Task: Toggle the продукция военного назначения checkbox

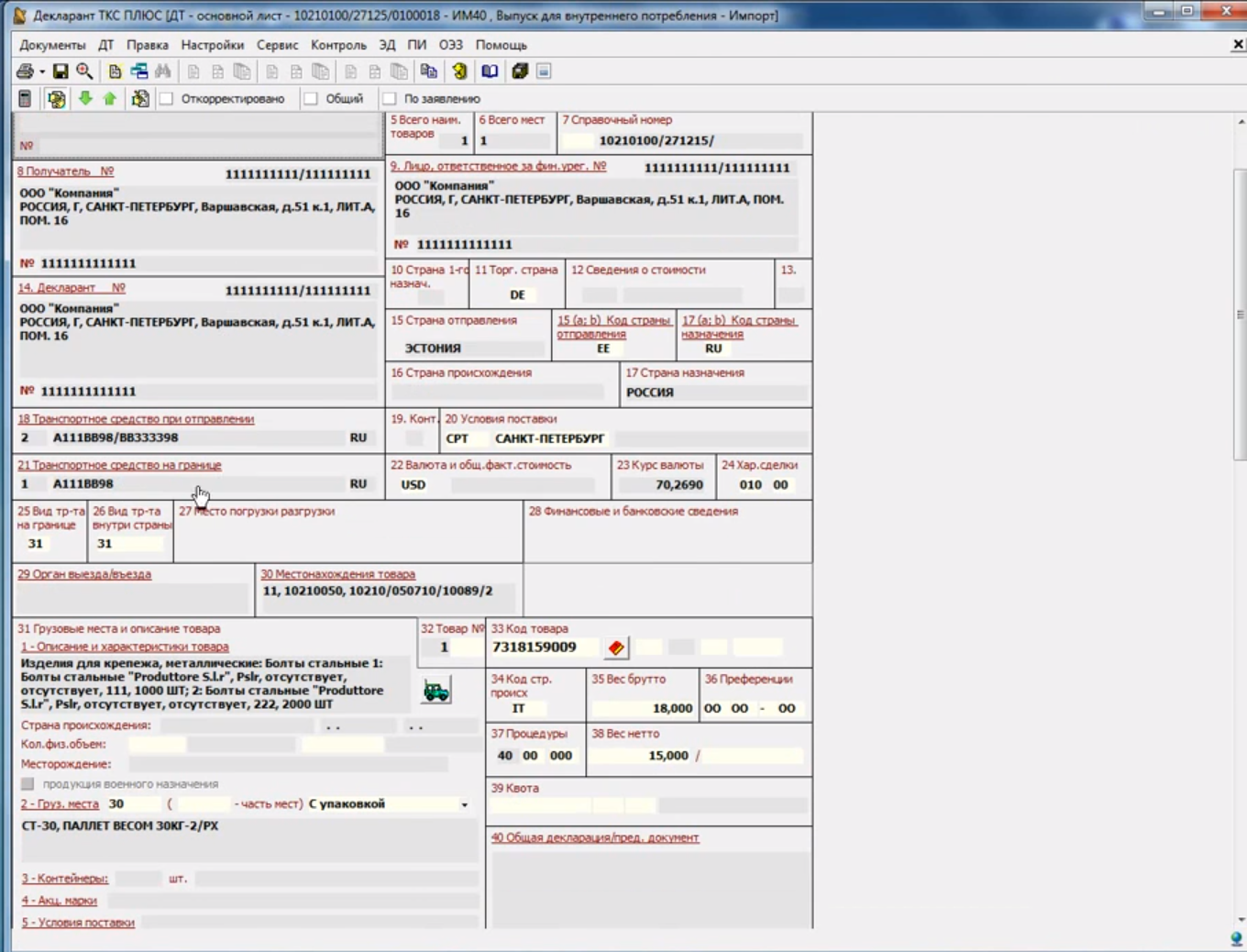Action: coord(28,784)
